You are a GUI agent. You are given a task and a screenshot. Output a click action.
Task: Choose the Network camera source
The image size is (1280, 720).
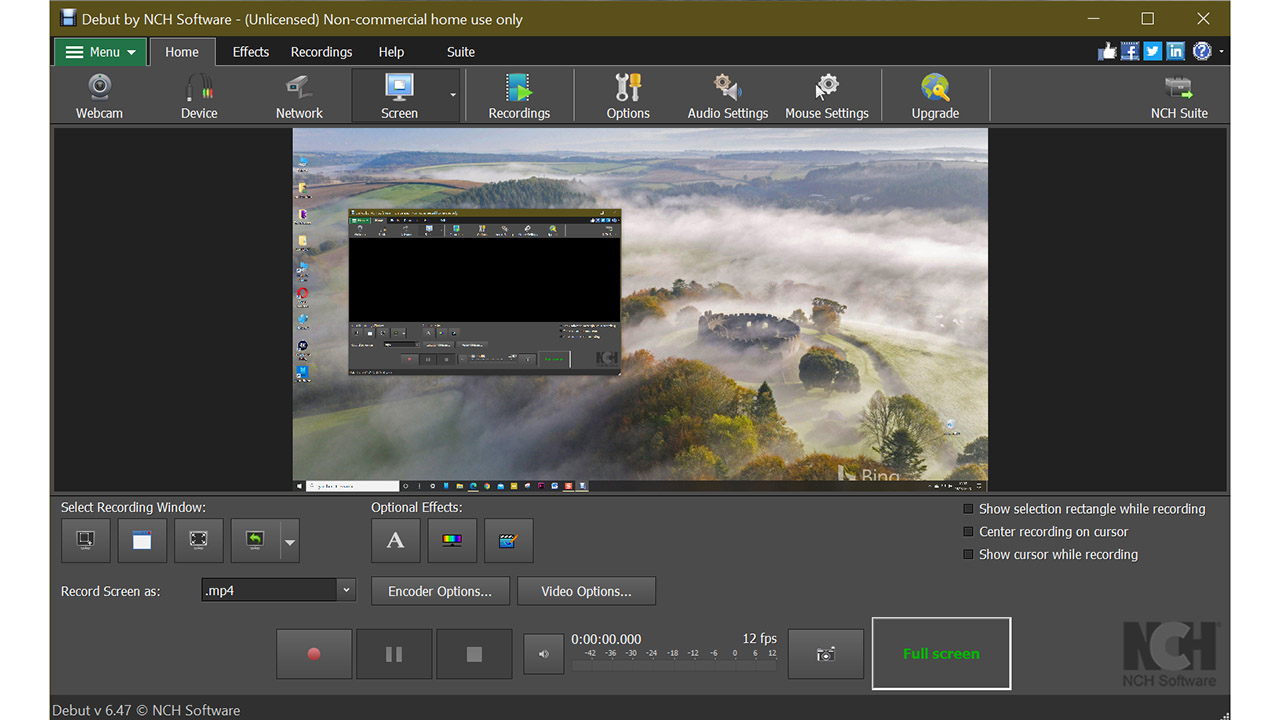299,96
